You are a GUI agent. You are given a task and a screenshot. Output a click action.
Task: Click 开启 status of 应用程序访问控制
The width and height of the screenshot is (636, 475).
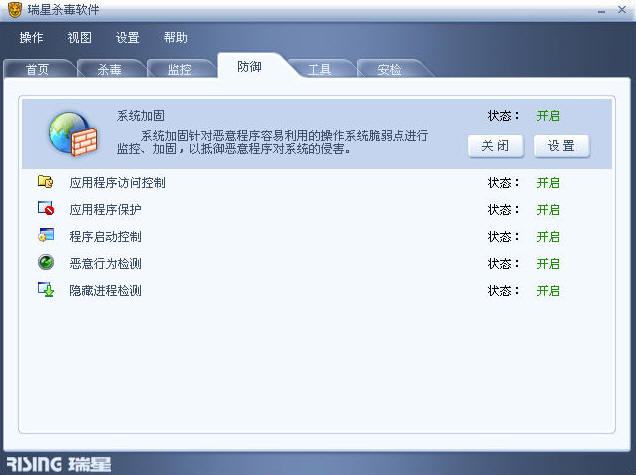tap(548, 183)
